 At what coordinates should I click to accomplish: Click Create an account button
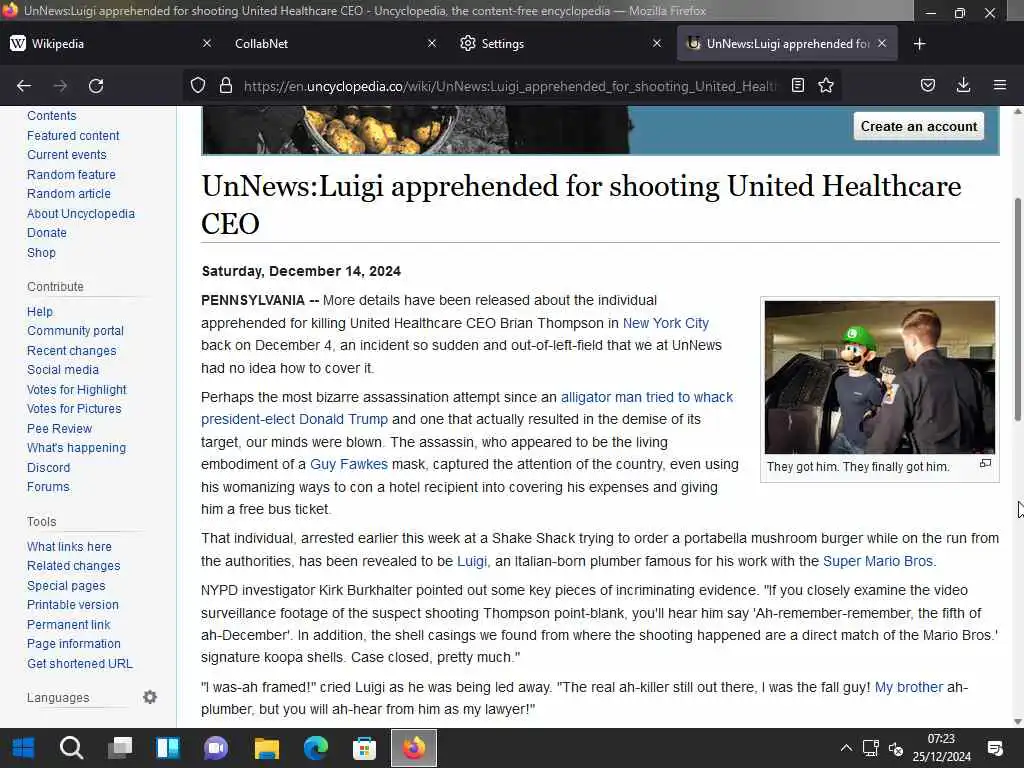pyautogui.click(x=918, y=127)
